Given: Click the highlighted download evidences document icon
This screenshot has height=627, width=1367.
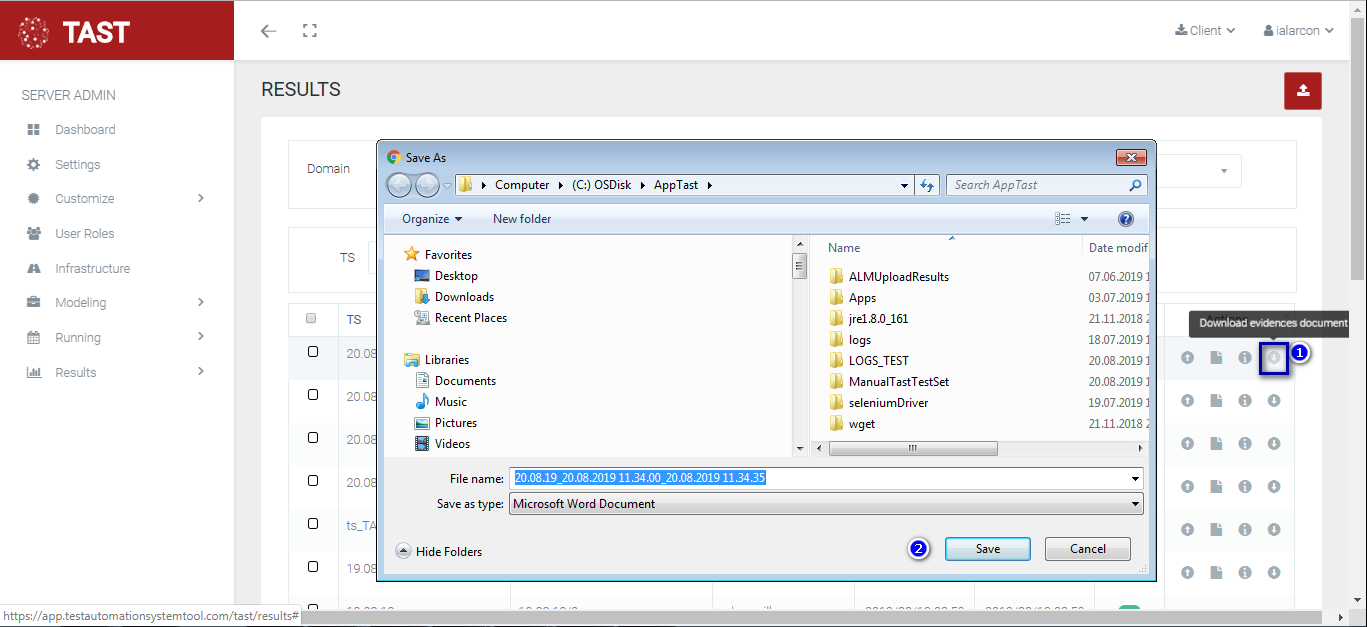Looking at the screenshot, I should point(1274,358).
